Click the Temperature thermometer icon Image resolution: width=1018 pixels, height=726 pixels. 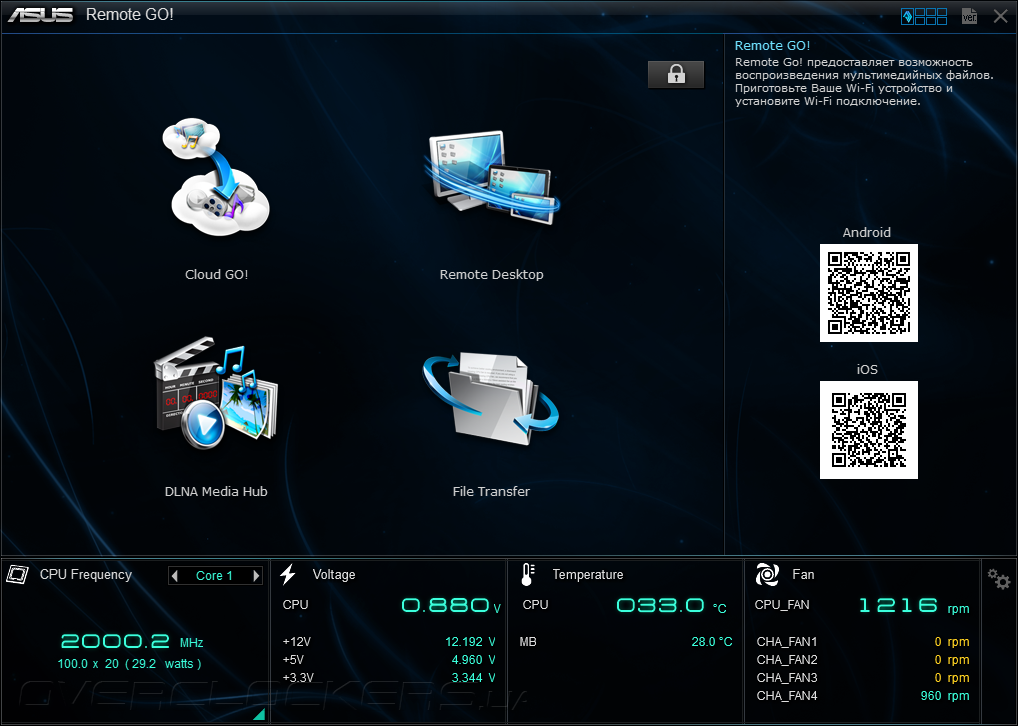tap(528, 575)
